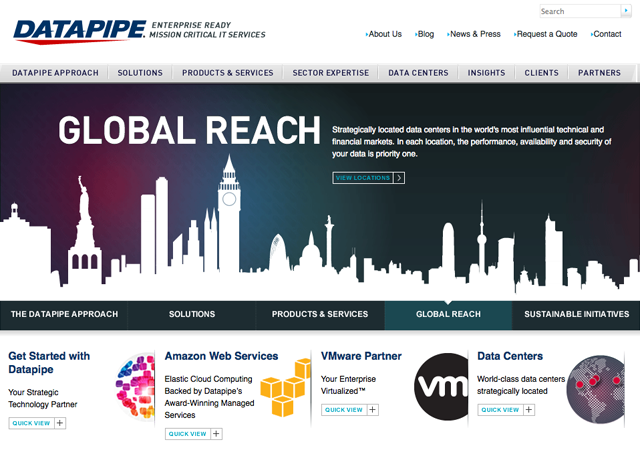Image resolution: width=640 pixels, height=450 pixels.
Task: Switch to Products & Services banner tab
Action: tap(320, 314)
